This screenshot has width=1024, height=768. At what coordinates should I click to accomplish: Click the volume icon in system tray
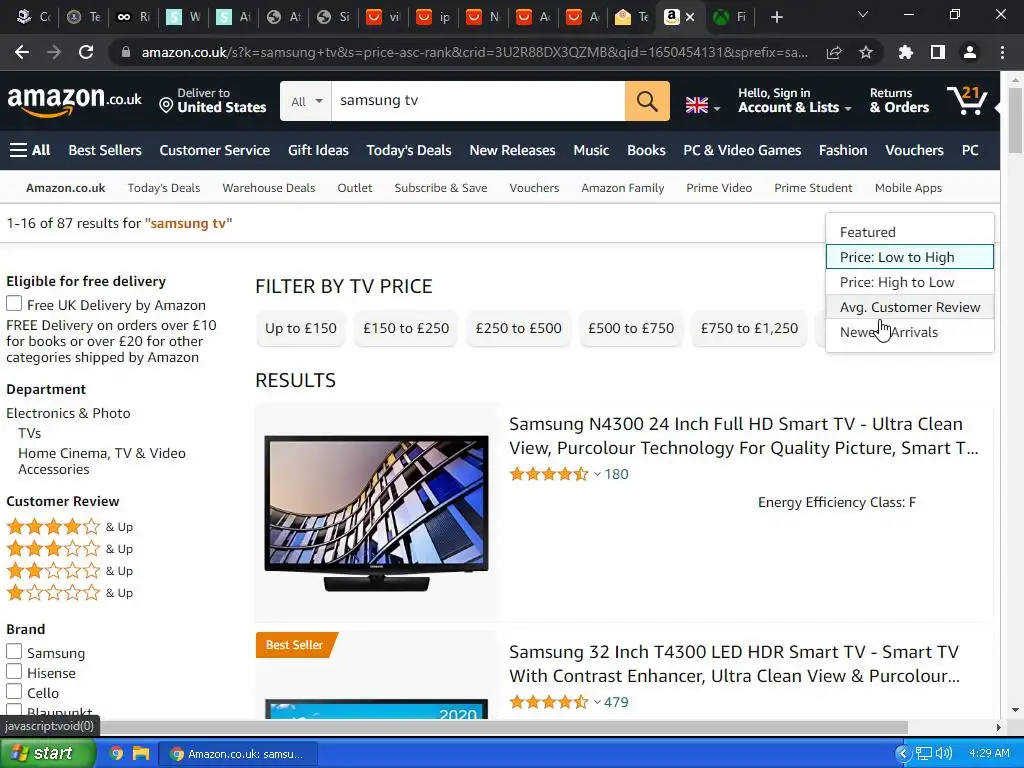tap(944, 754)
